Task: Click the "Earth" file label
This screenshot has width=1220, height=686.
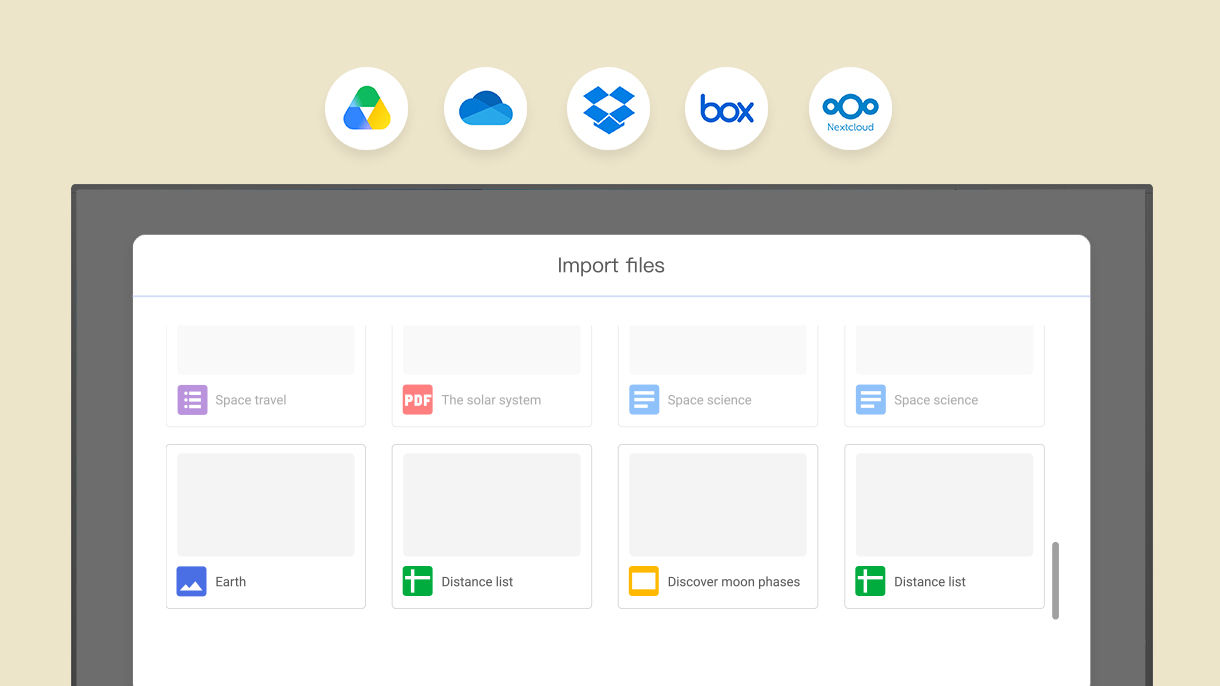Action: click(231, 581)
